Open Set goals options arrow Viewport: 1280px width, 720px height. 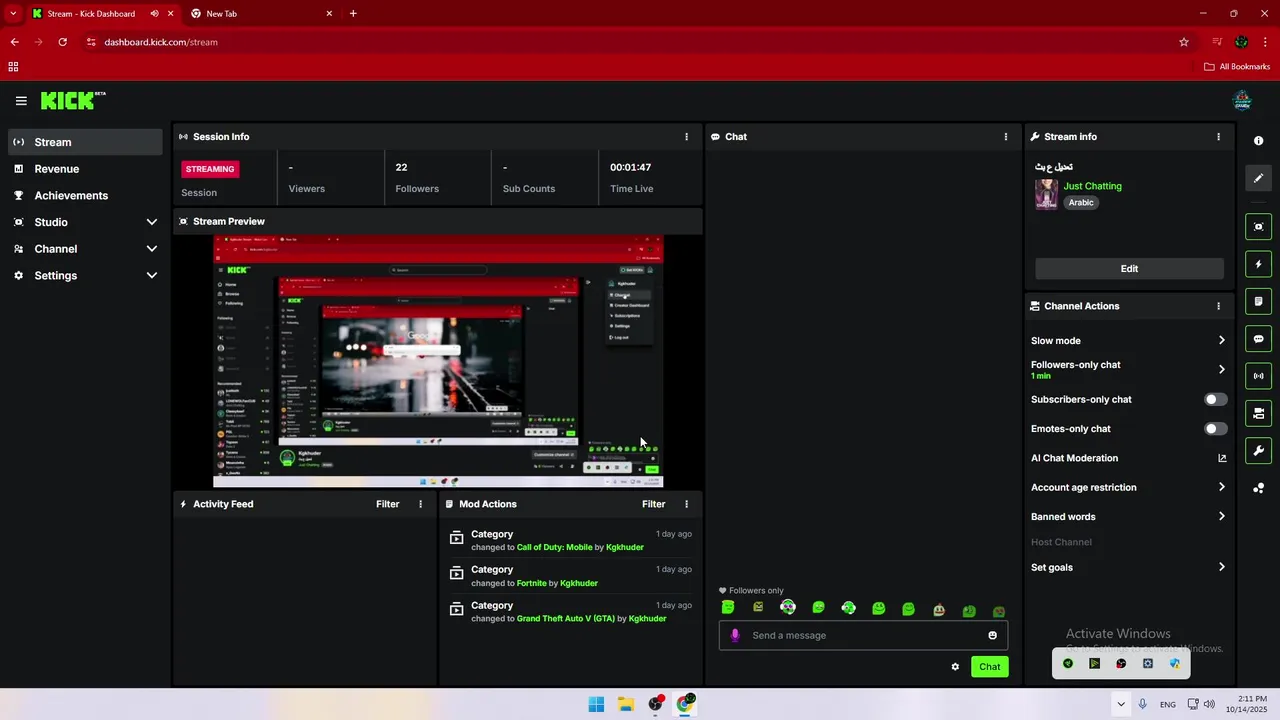click(x=1221, y=567)
